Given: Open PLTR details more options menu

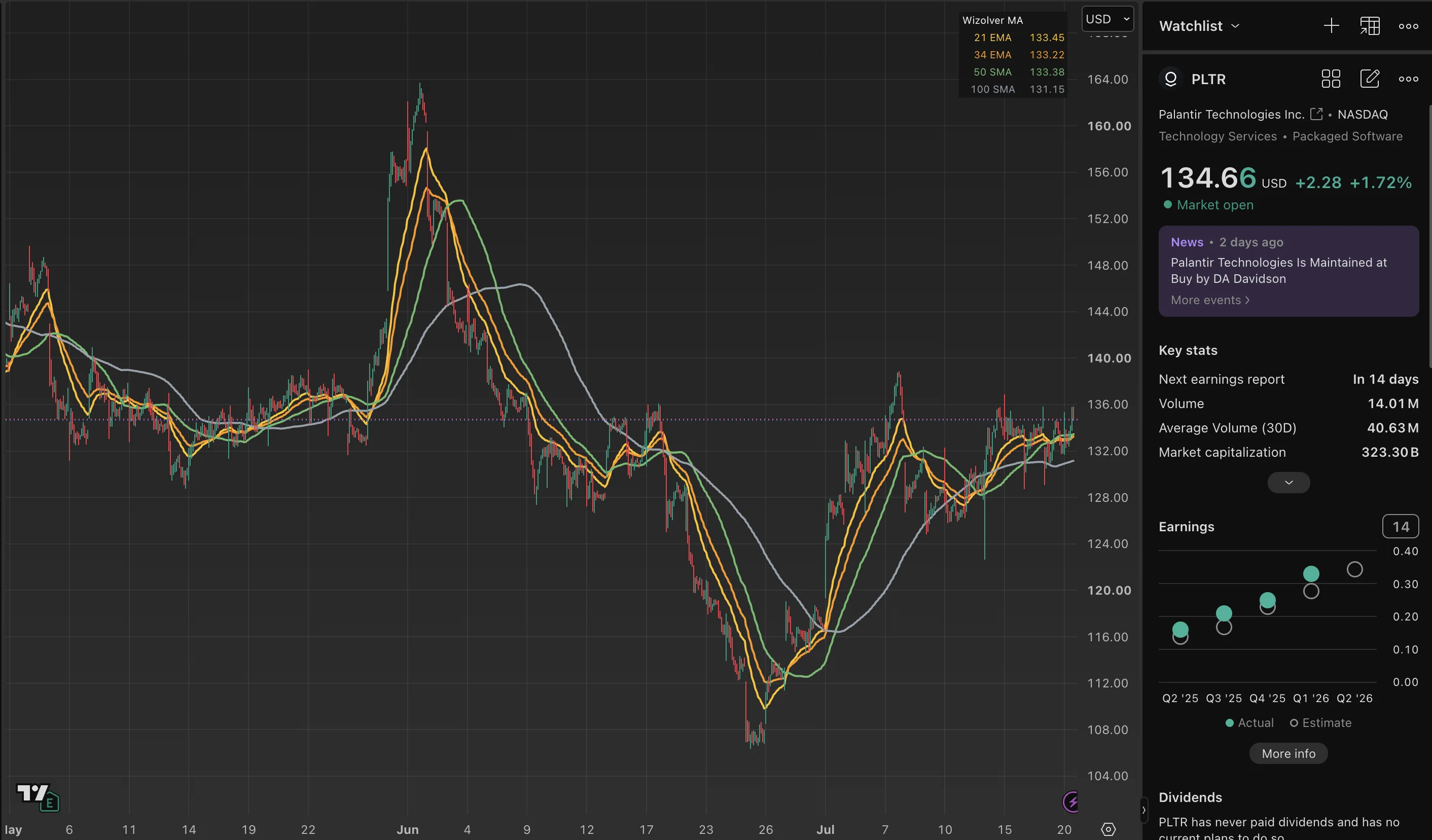Looking at the screenshot, I should [x=1408, y=79].
